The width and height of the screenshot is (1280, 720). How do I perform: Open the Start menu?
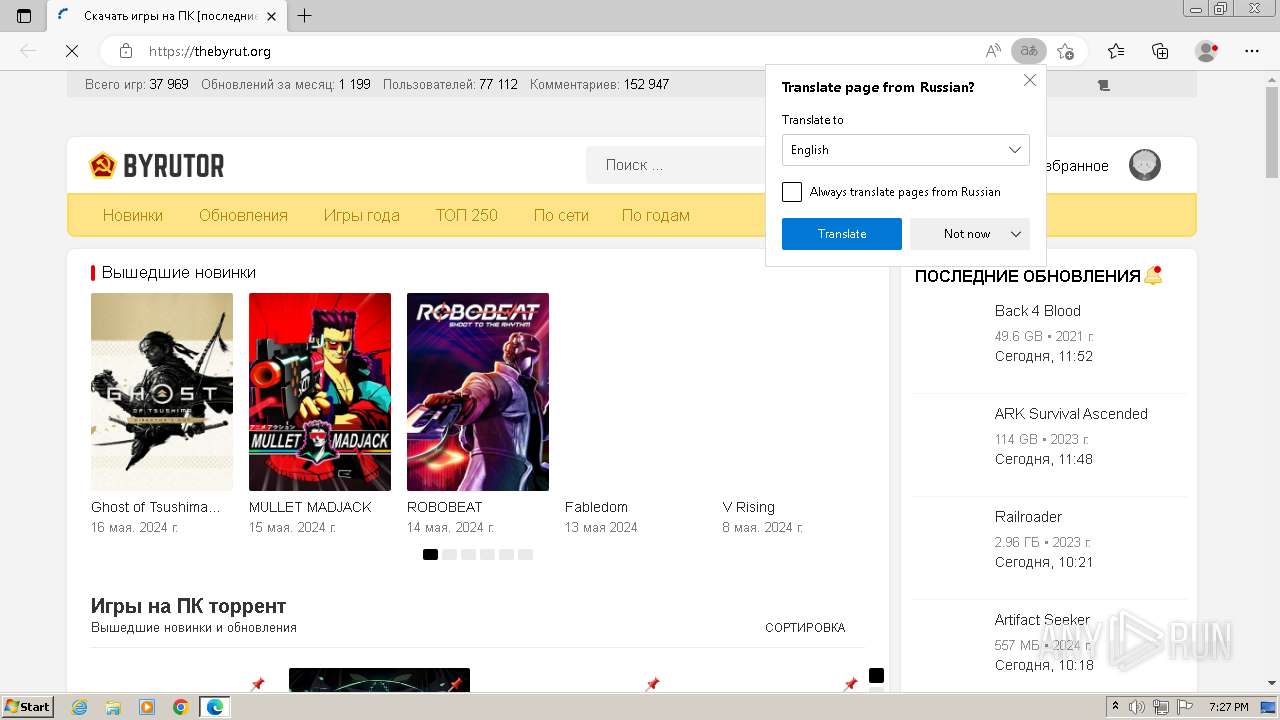click(x=28, y=707)
